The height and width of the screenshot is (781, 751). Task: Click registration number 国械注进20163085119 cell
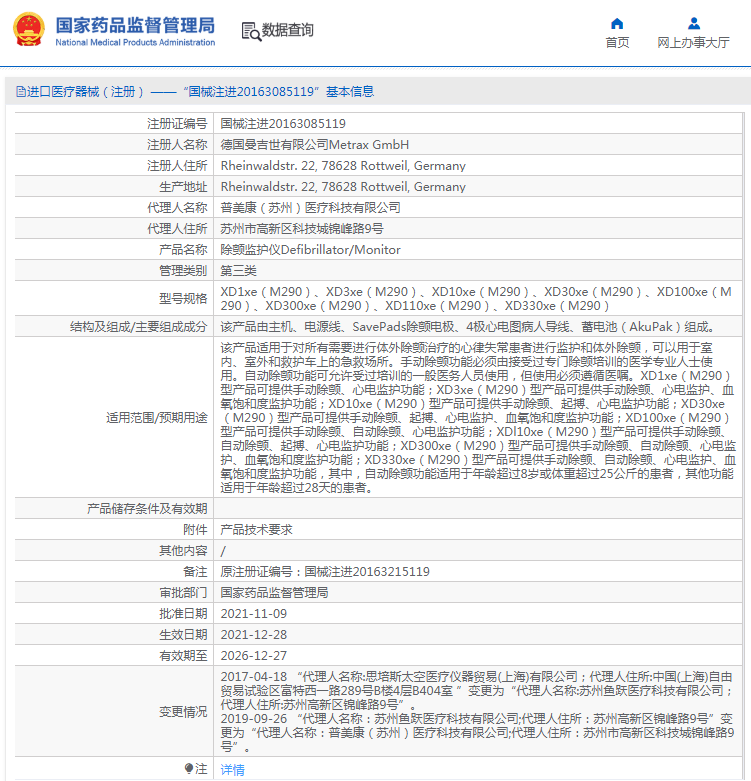coord(283,124)
